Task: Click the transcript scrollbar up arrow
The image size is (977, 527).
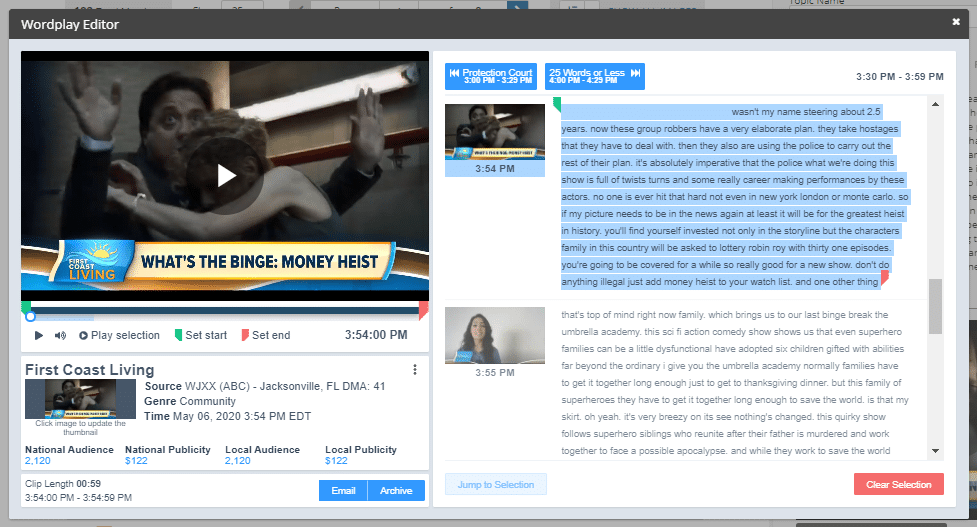Action: [935, 104]
